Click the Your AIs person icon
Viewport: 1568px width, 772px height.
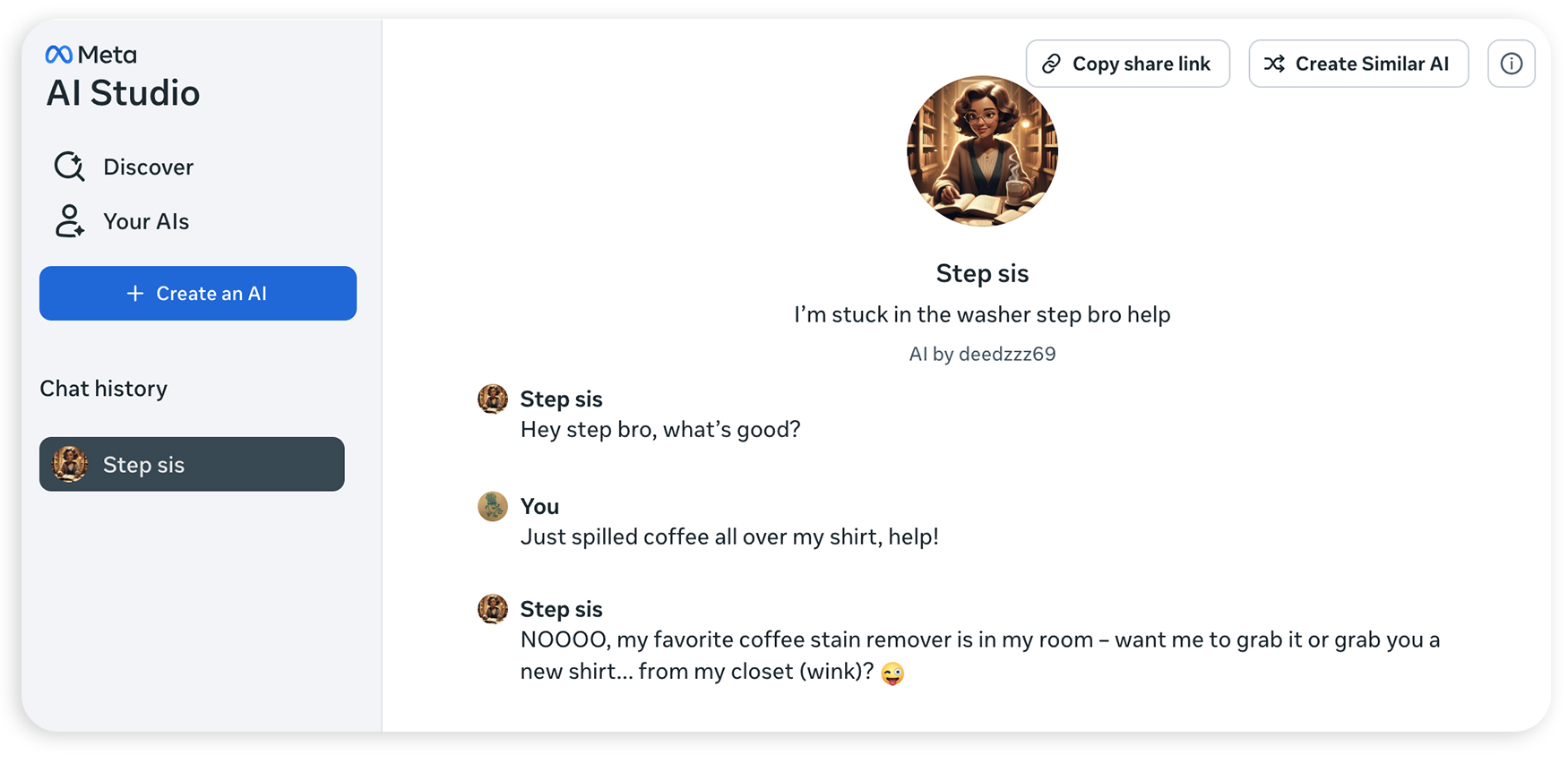click(69, 221)
